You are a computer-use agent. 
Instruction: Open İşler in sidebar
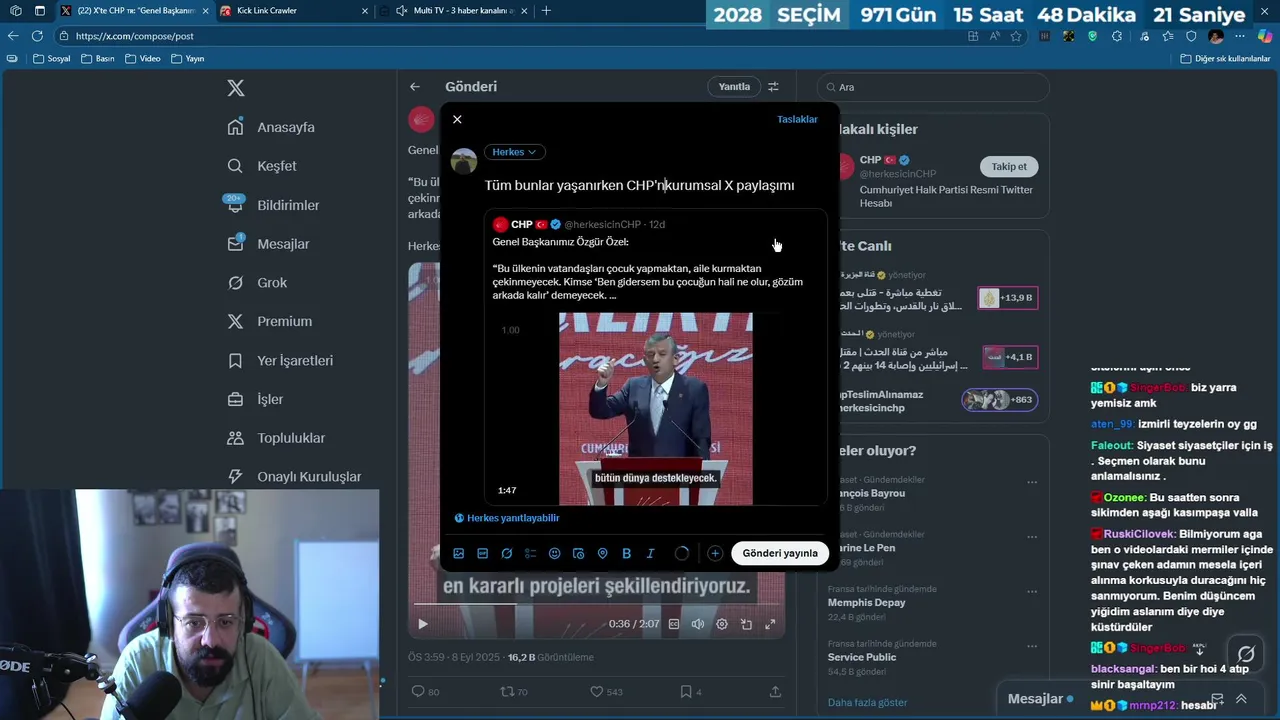click(256, 399)
